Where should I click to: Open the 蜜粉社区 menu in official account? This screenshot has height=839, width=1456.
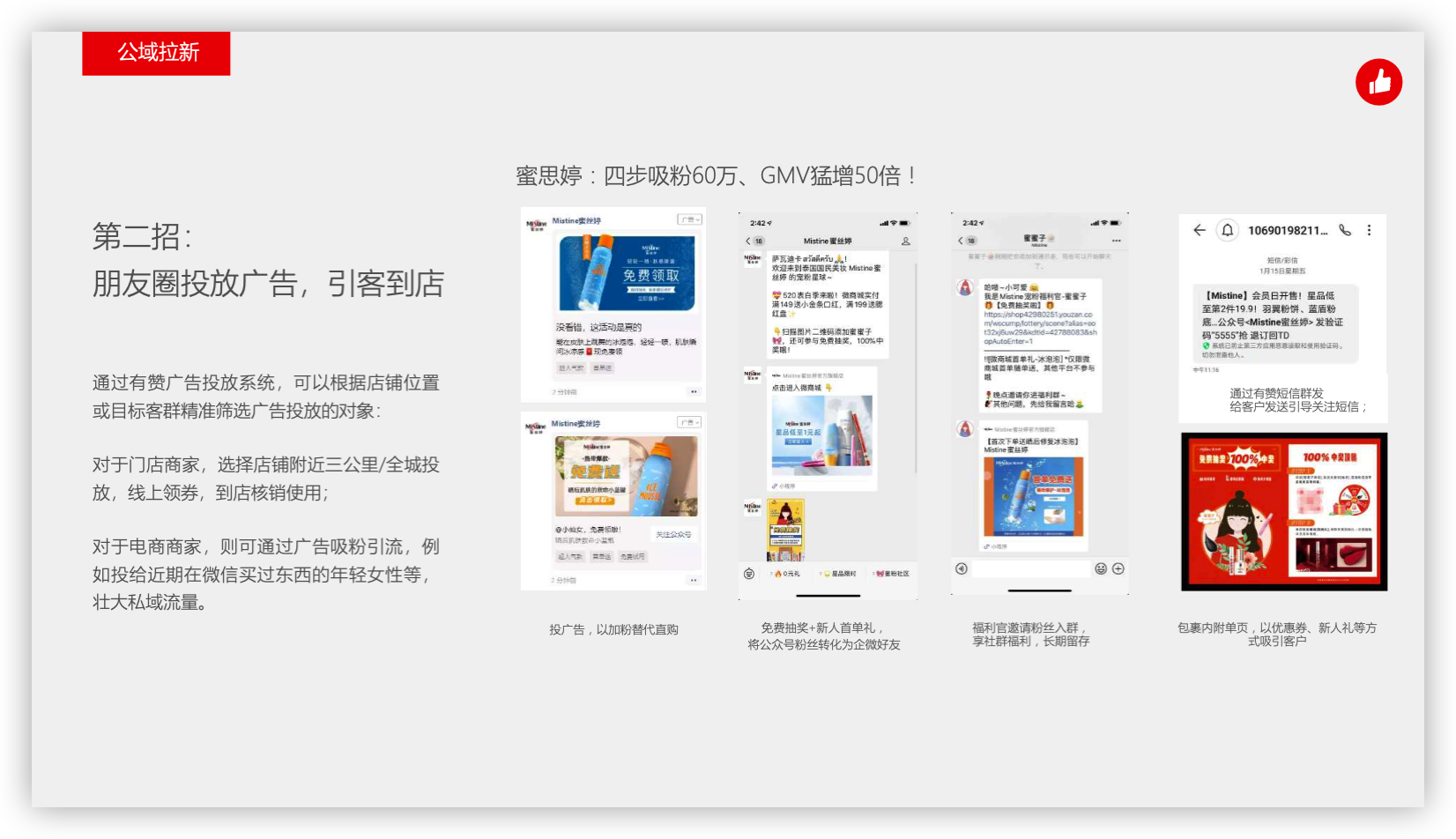(x=892, y=574)
